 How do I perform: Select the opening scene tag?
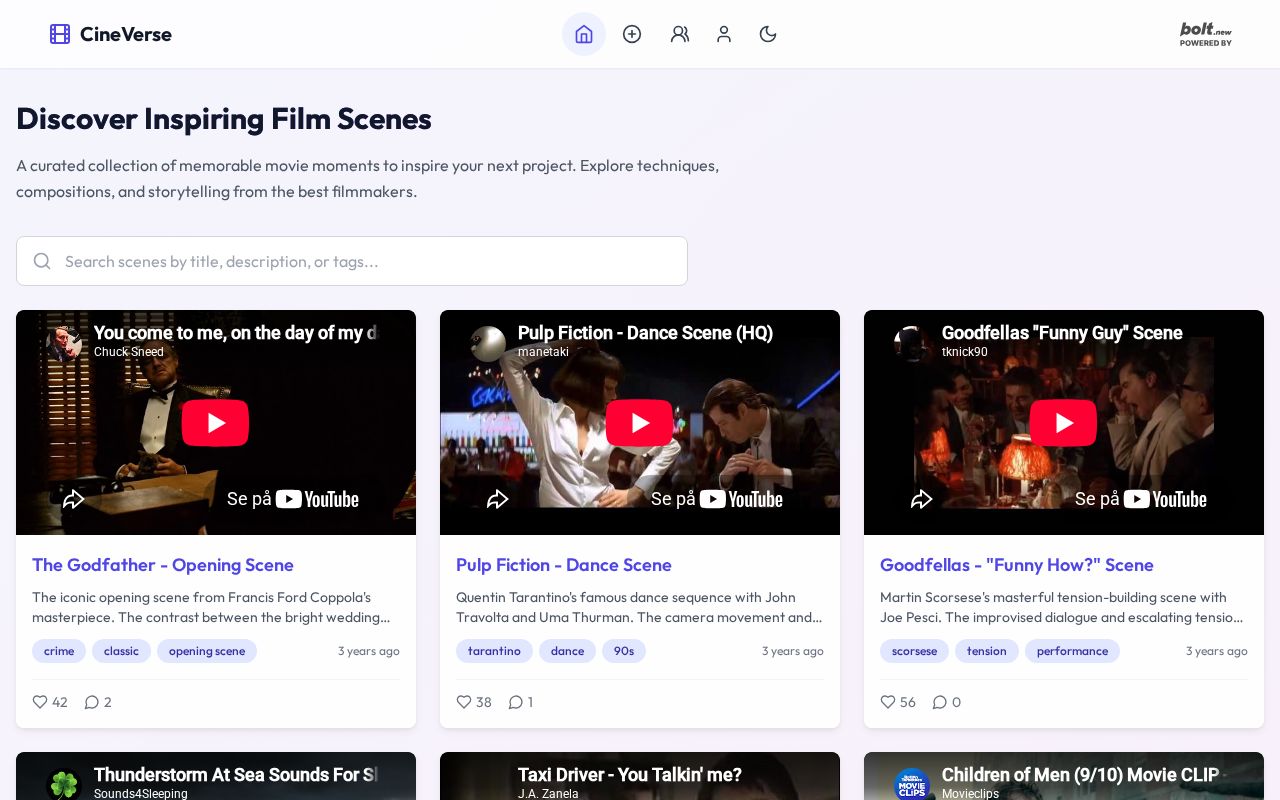coord(207,651)
